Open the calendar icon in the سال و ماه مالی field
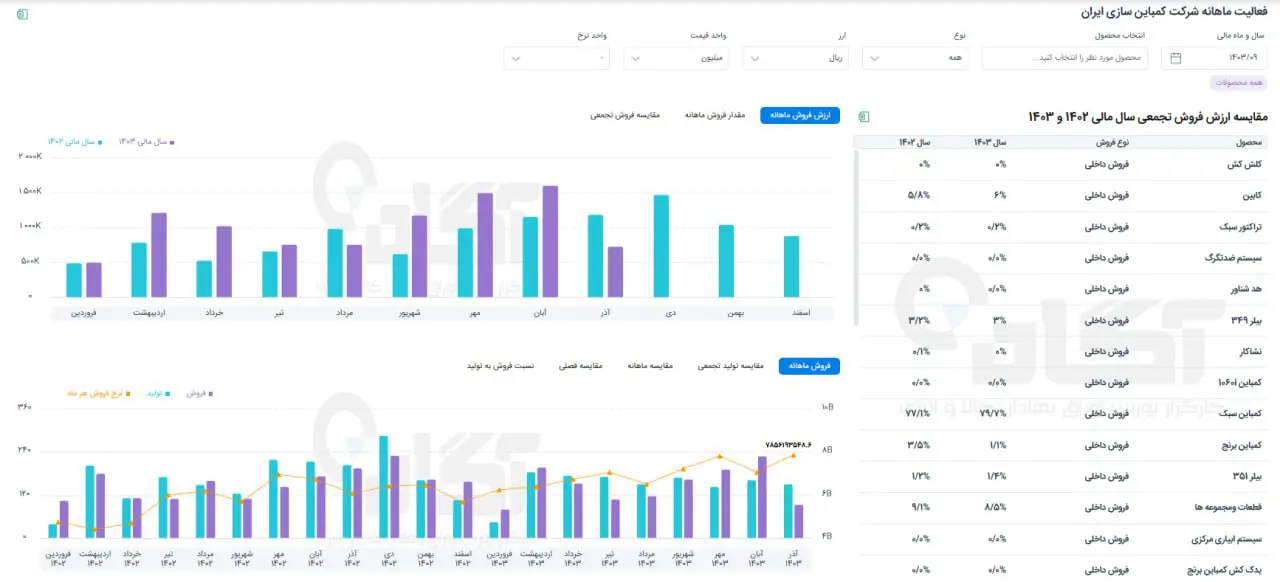This screenshot has width=1280, height=582. tap(1176, 58)
